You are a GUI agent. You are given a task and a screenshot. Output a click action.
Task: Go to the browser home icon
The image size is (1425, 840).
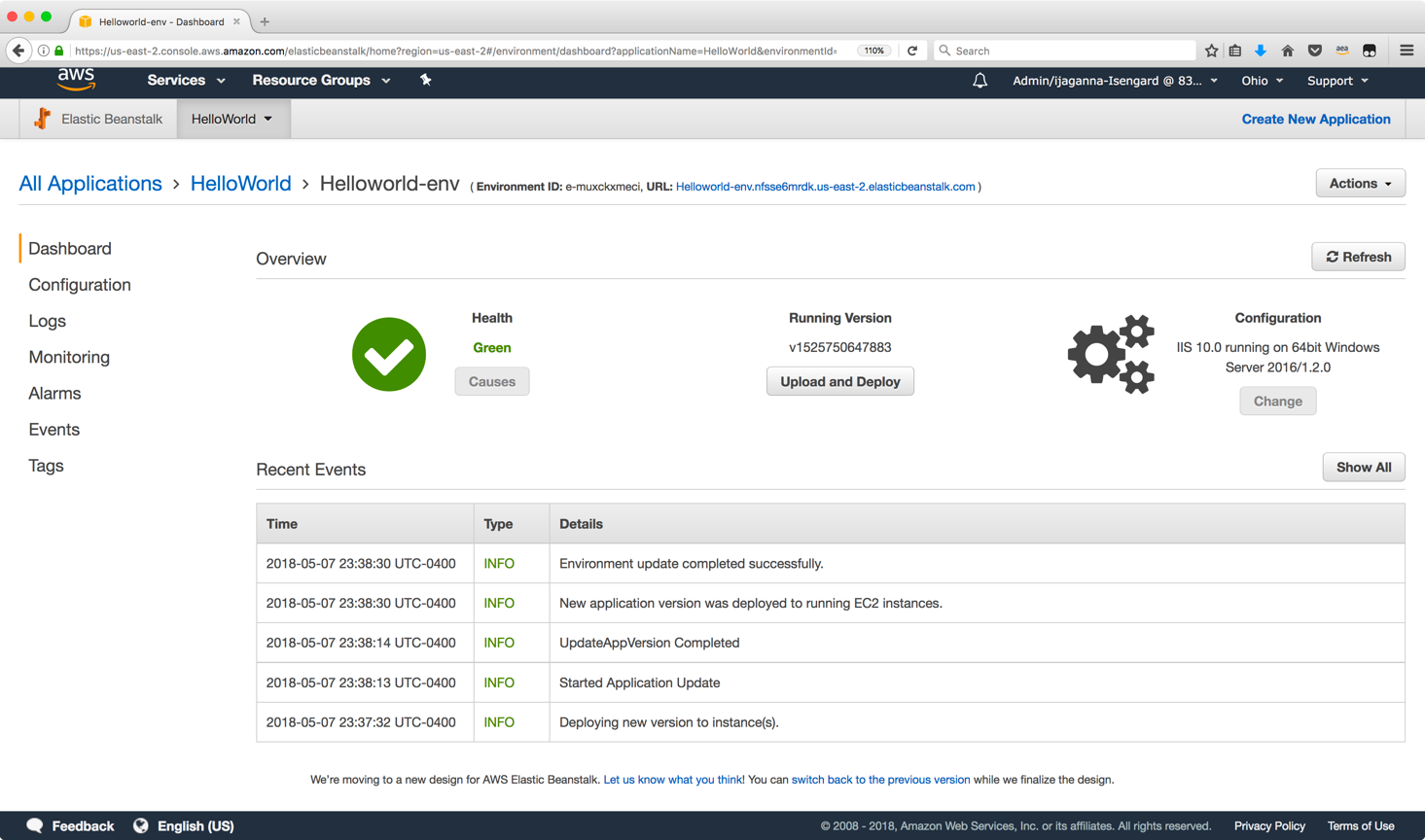[1287, 51]
